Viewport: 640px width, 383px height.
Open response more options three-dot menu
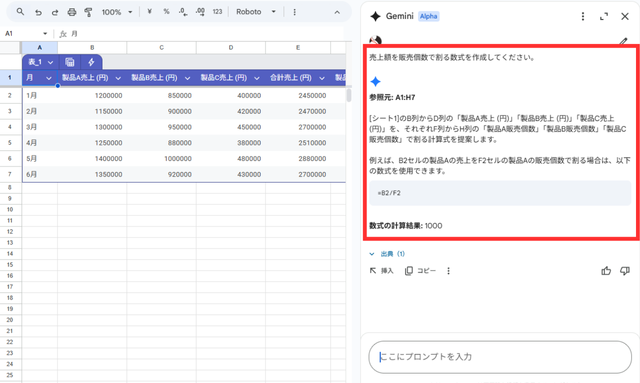448,271
